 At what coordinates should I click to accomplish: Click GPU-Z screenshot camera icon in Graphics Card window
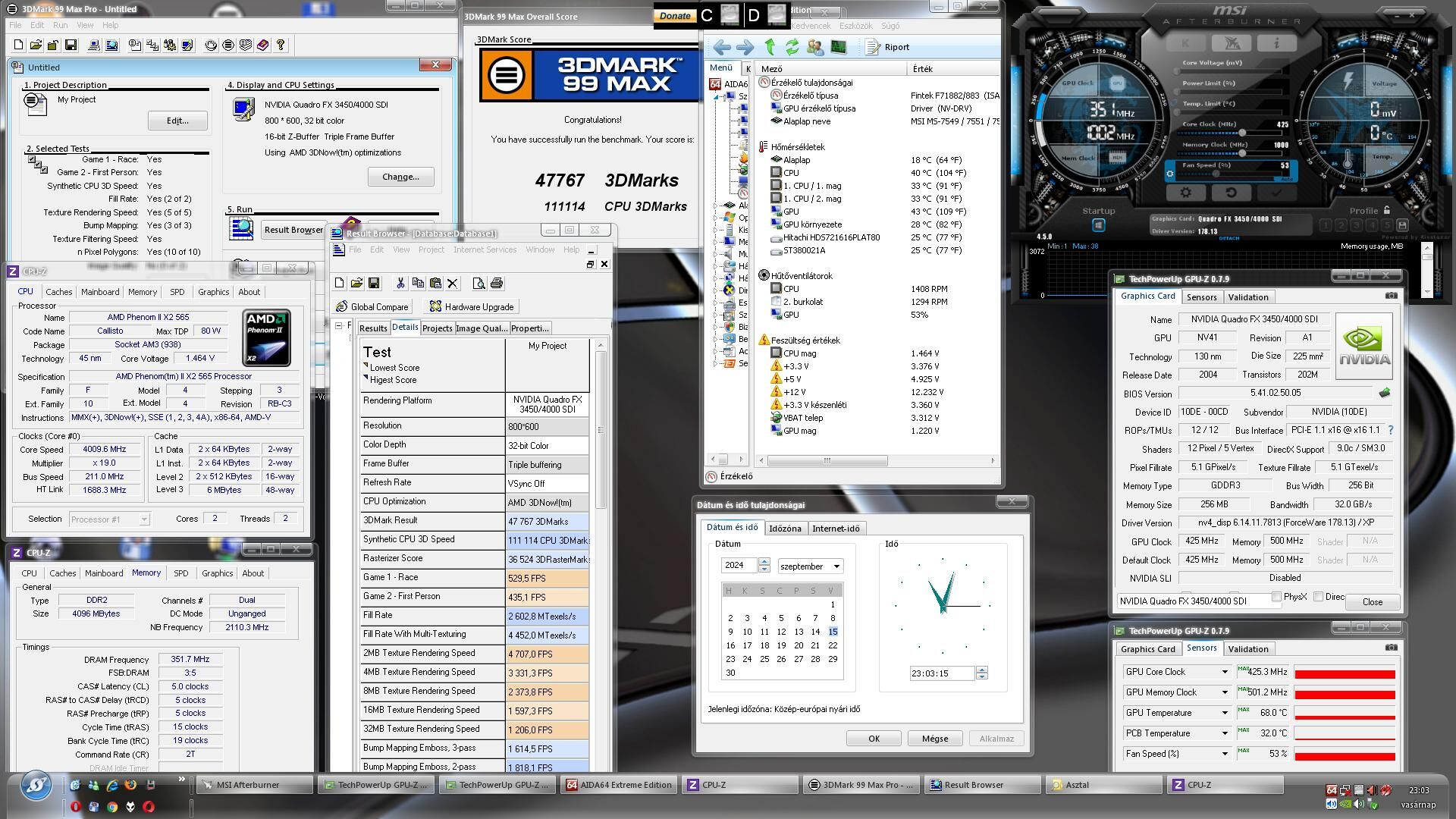[x=1391, y=296]
